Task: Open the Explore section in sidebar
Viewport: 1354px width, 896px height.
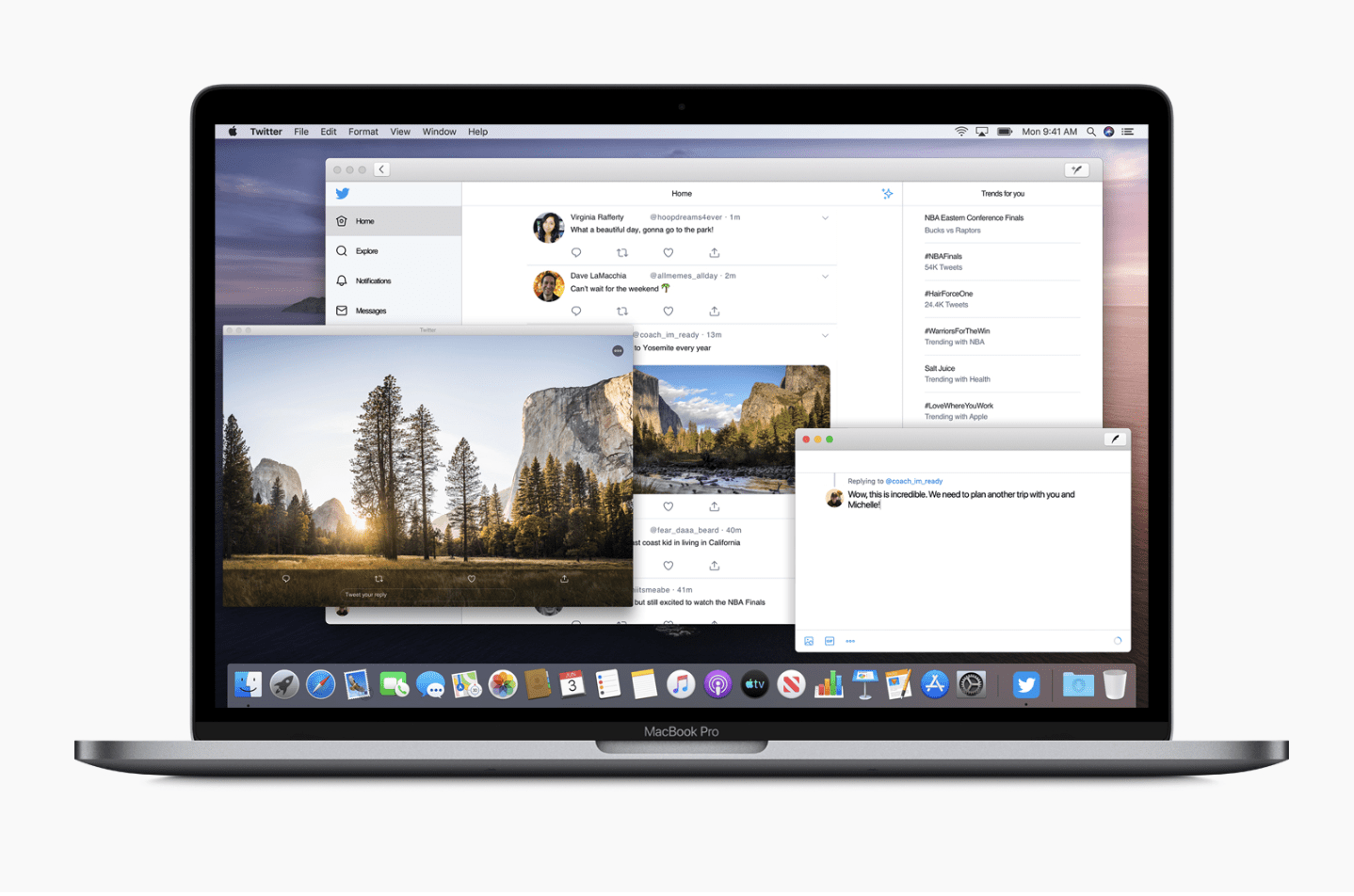Action: pyautogui.click(x=394, y=251)
